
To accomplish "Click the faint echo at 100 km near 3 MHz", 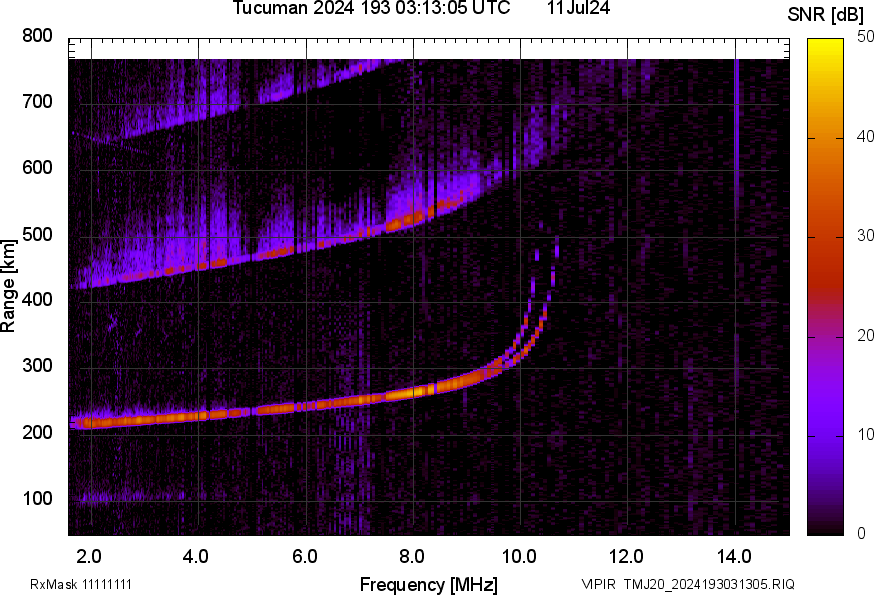I will [x=145, y=495].
